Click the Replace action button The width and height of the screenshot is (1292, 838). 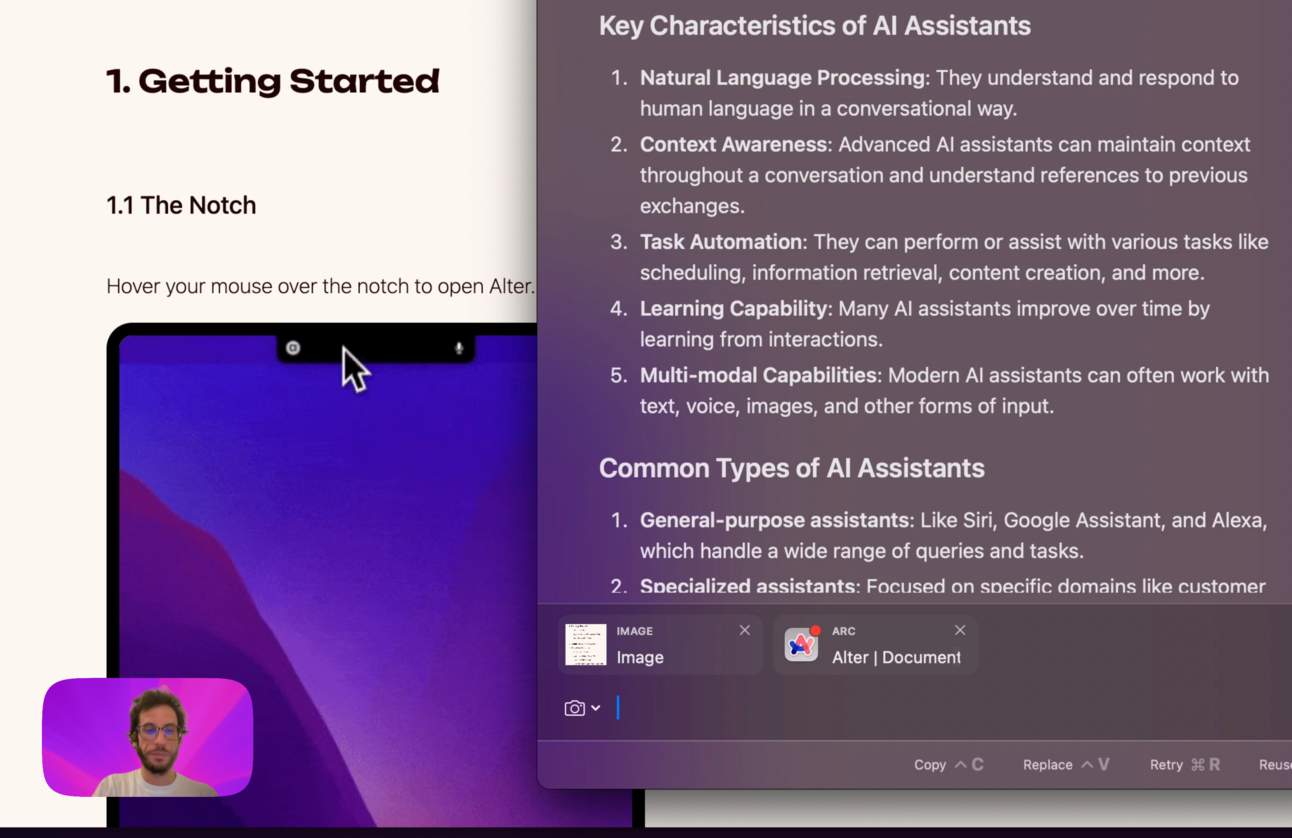[1066, 764]
